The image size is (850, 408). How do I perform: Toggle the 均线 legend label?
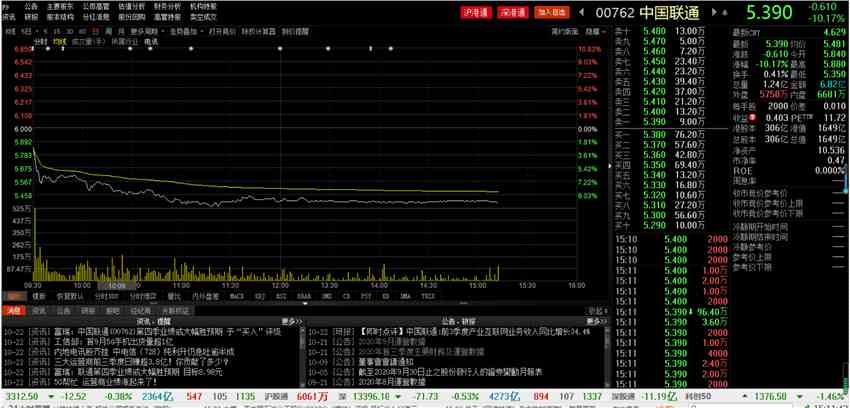click(x=60, y=41)
